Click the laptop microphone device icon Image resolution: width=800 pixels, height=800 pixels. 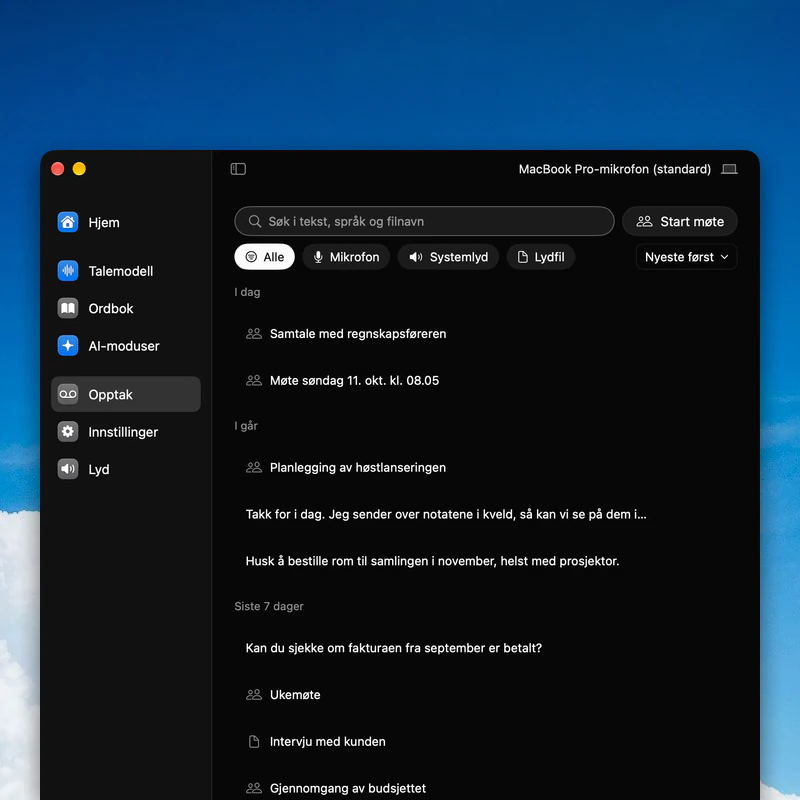click(x=729, y=169)
